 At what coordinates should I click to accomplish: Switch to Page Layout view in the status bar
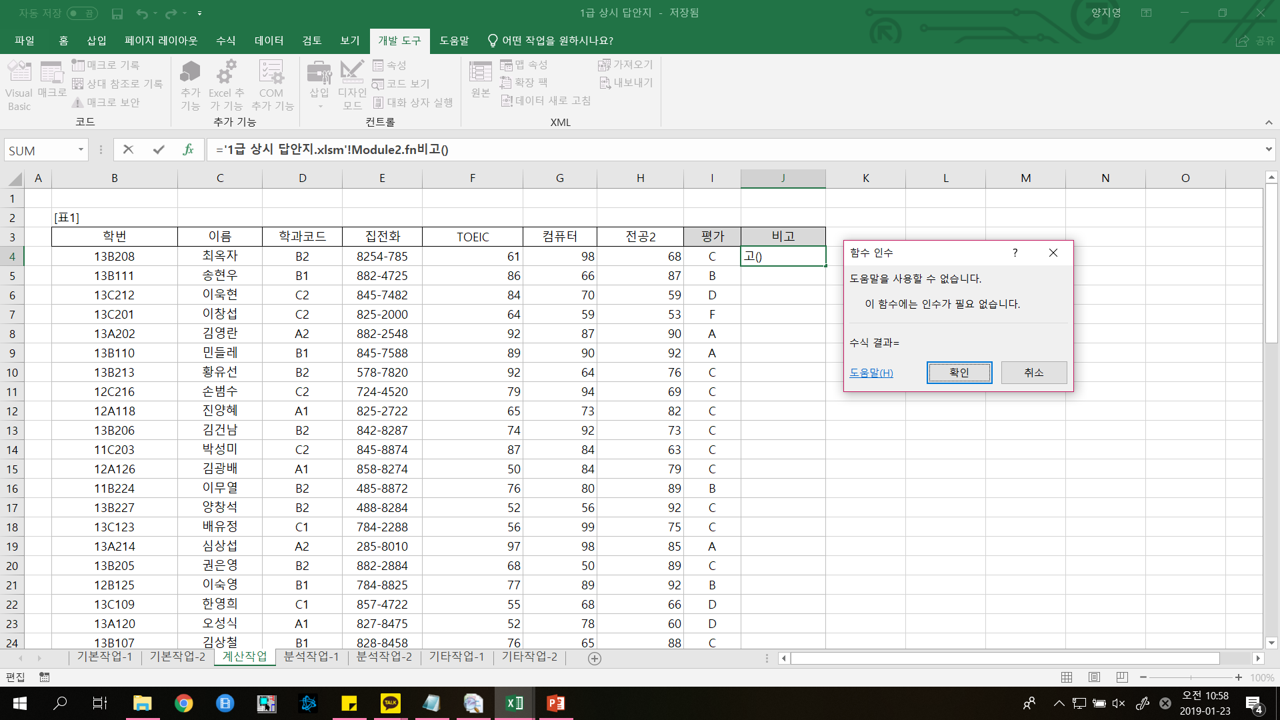pyautogui.click(x=1094, y=677)
